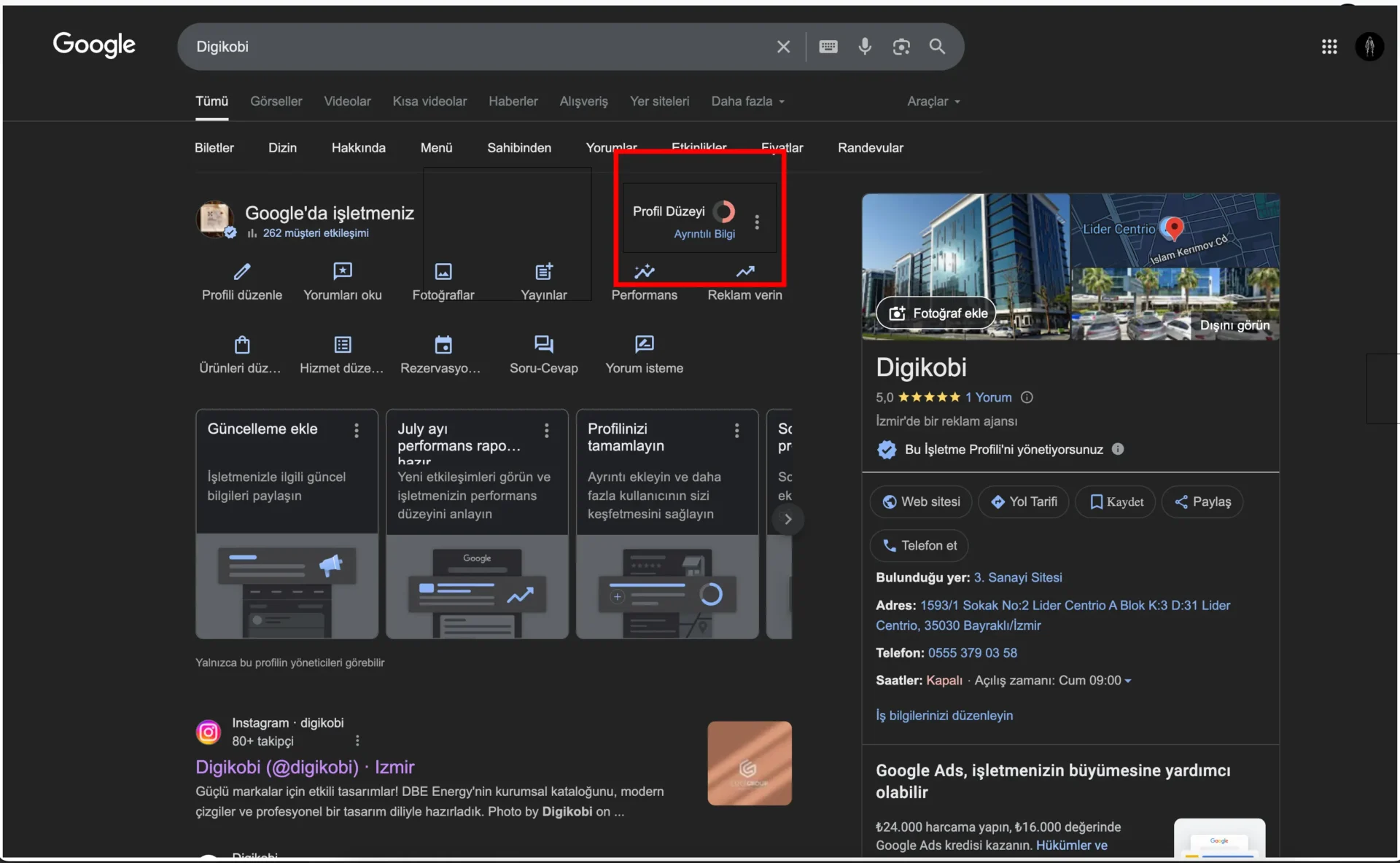Open Yorumları oku reviews icon
The width and height of the screenshot is (1400, 863).
(343, 272)
